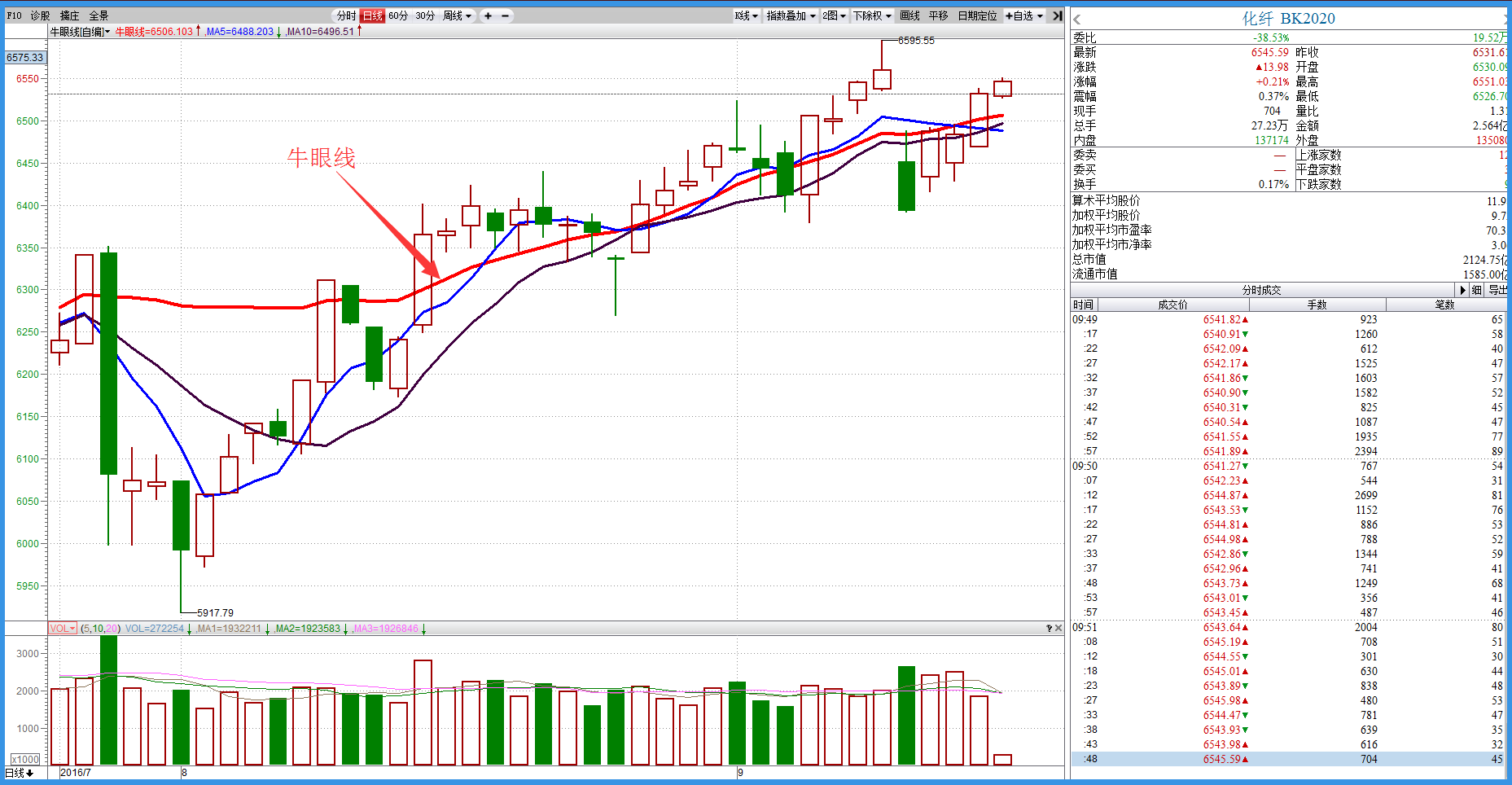This screenshot has width=1512, height=785.
Task: Click x1000 volume scale label
Action: [x=25, y=759]
